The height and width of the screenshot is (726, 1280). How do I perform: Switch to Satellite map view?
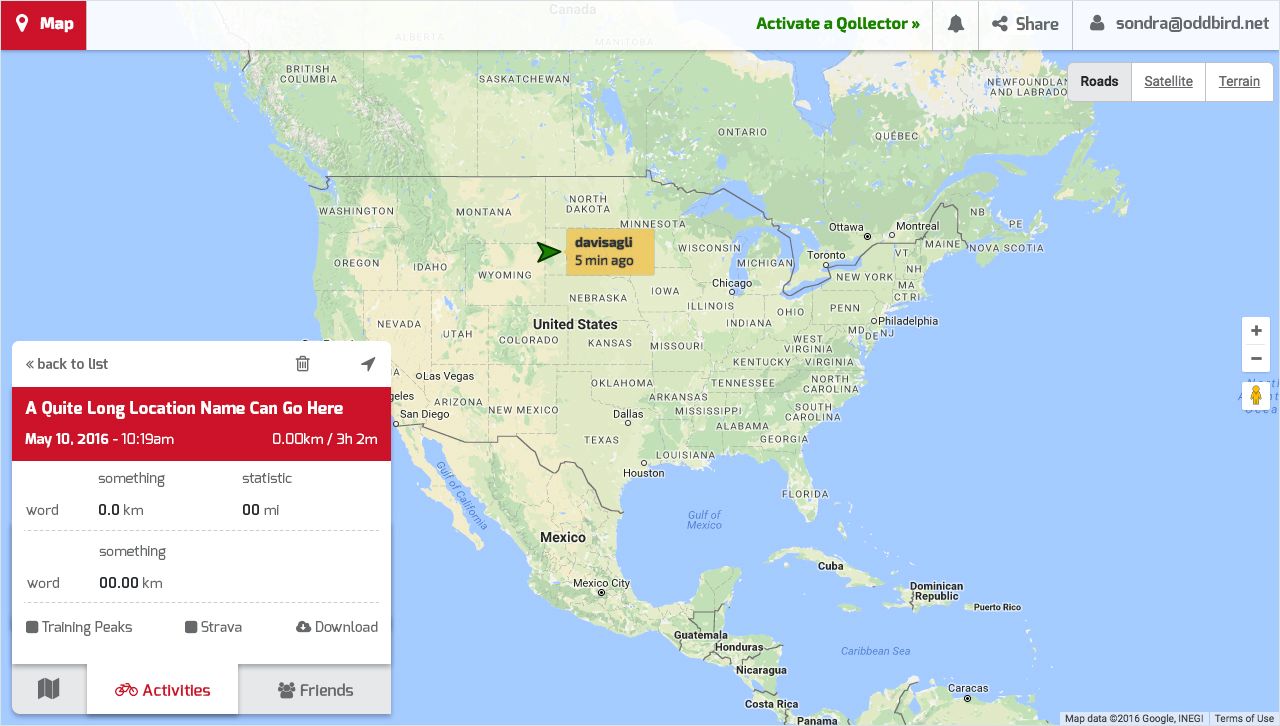point(1168,81)
